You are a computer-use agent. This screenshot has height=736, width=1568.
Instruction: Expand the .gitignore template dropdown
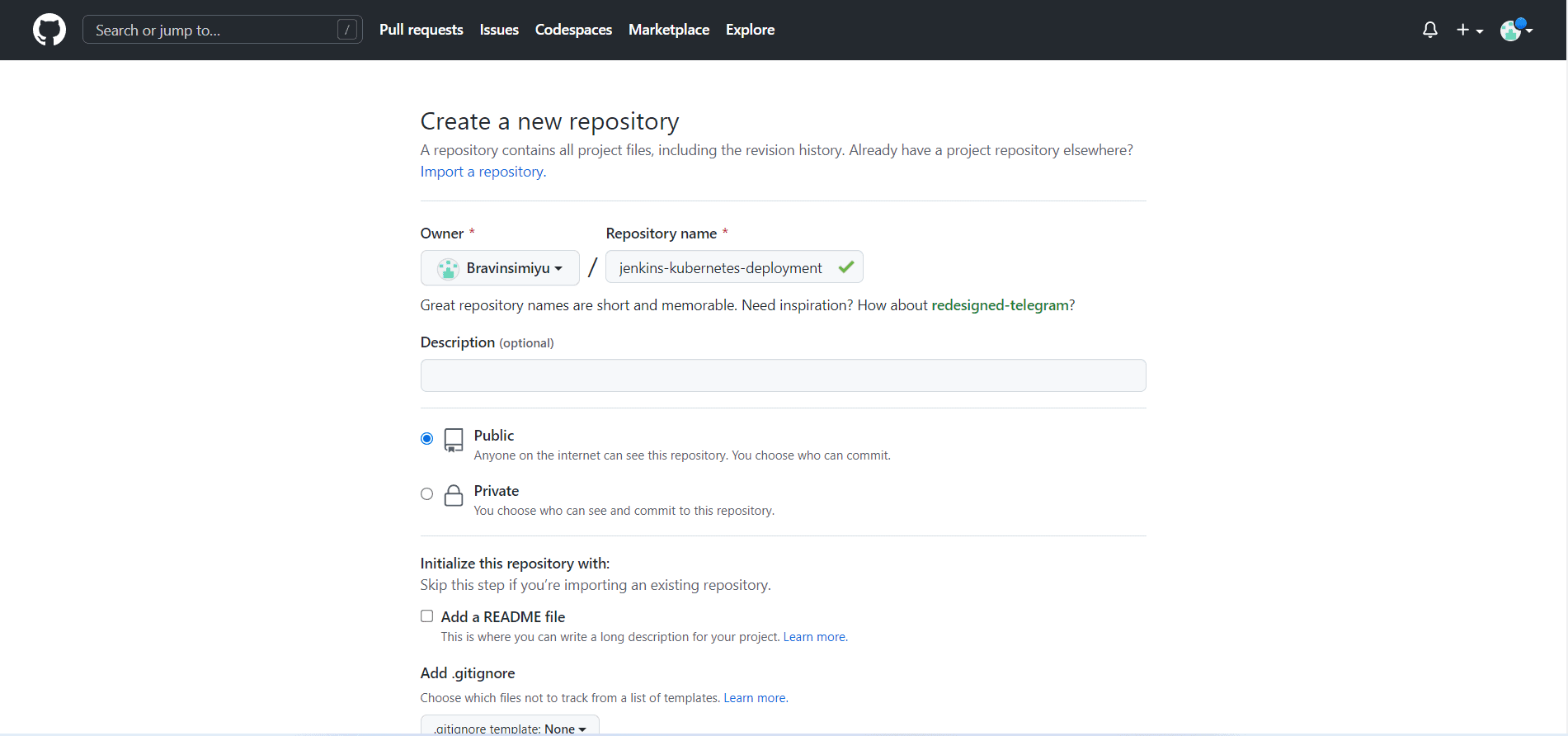510,727
